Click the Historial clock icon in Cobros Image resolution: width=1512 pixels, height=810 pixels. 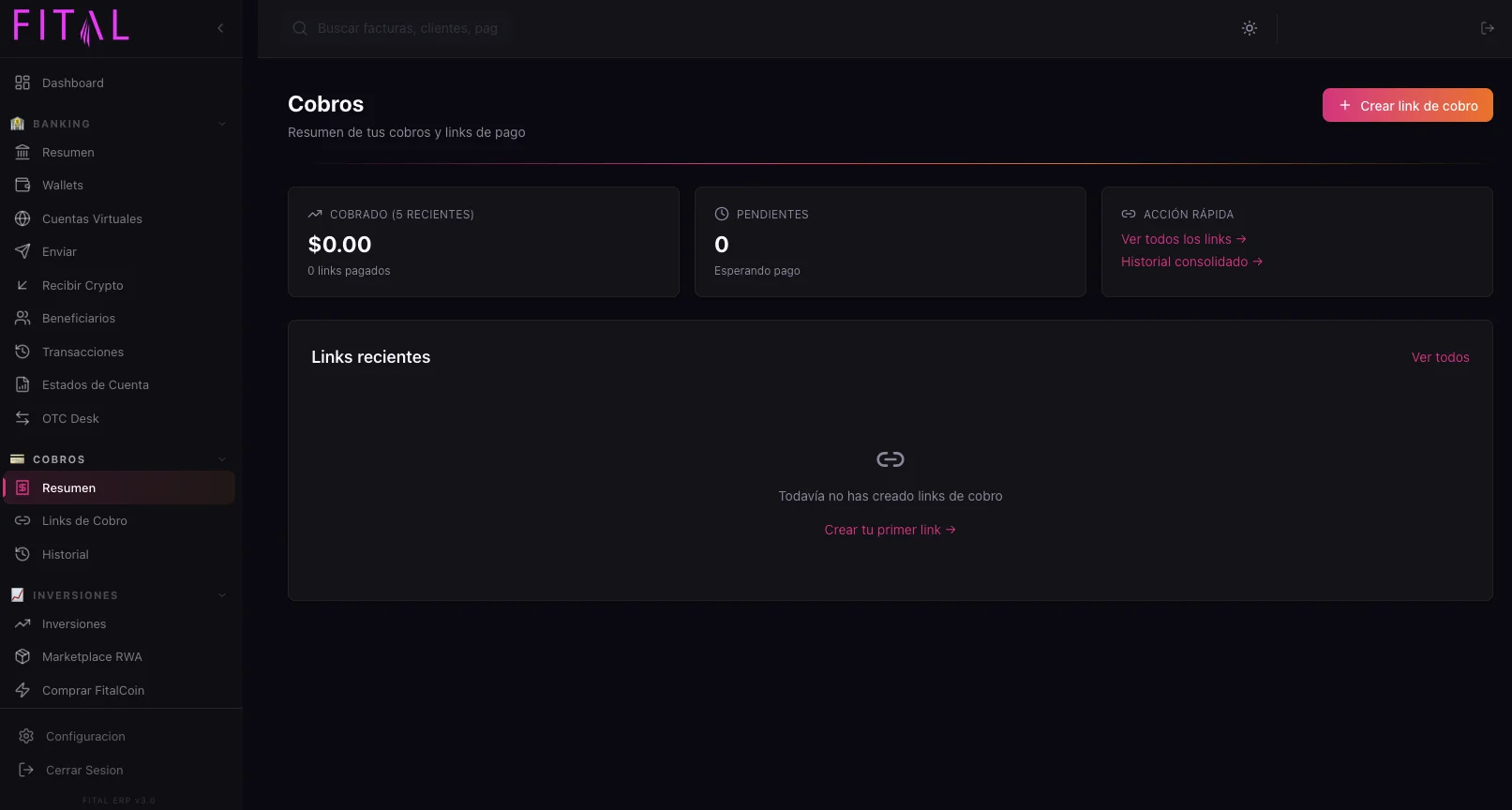(22, 554)
